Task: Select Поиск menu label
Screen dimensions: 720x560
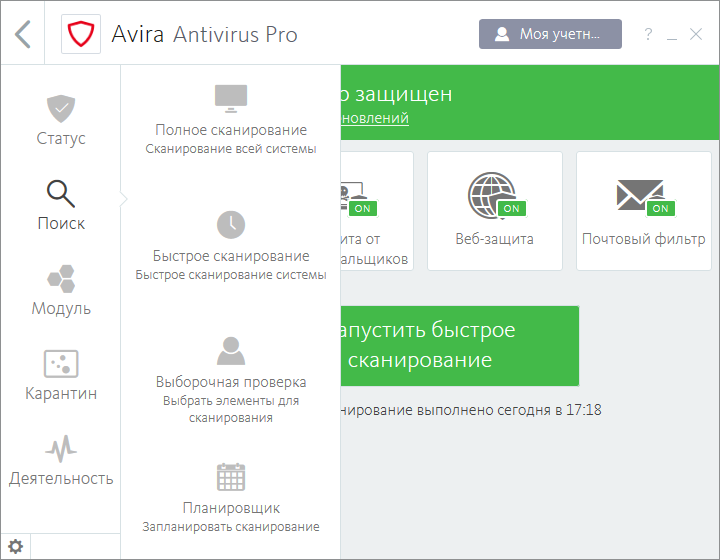Action: click(61, 224)
